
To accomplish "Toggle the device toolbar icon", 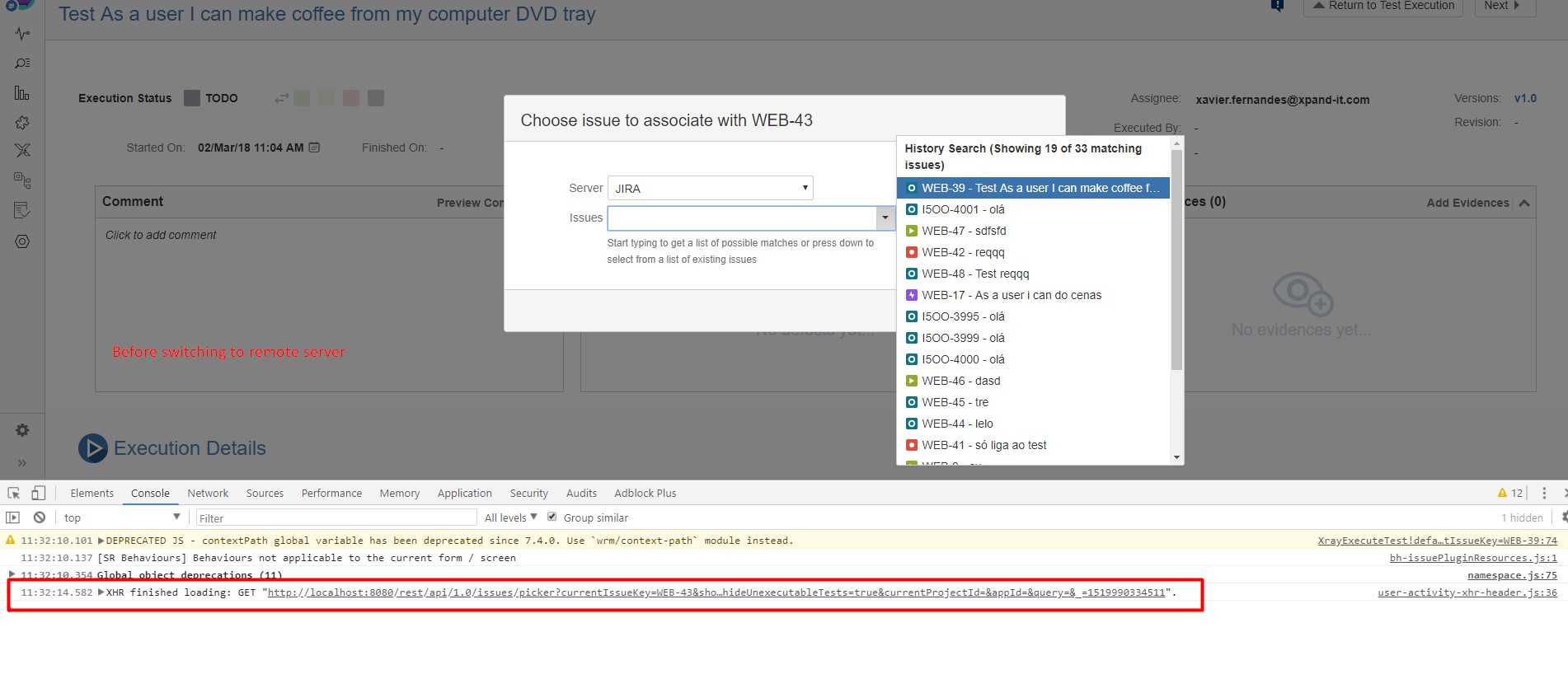I will point(38,493).
